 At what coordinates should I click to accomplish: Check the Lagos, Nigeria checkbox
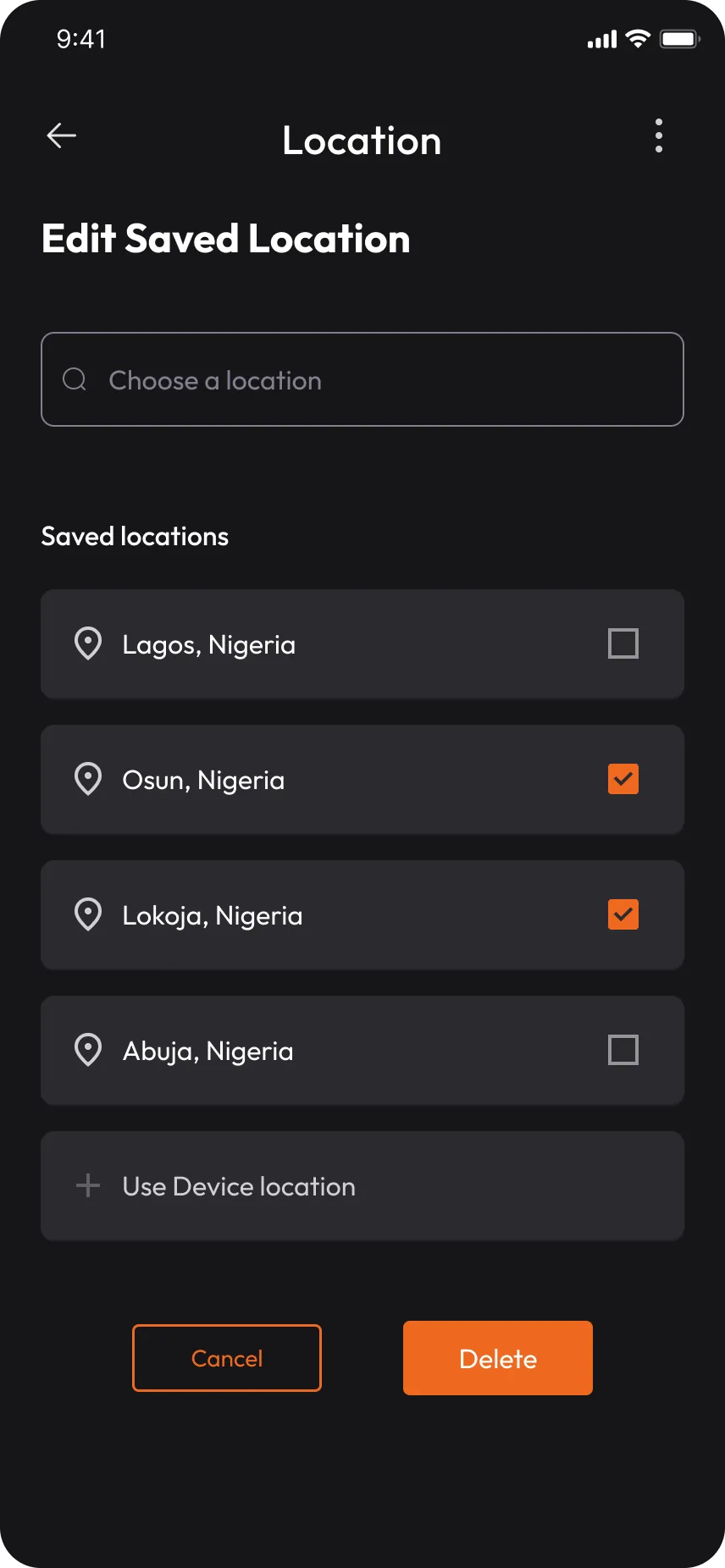coord(623,643)
